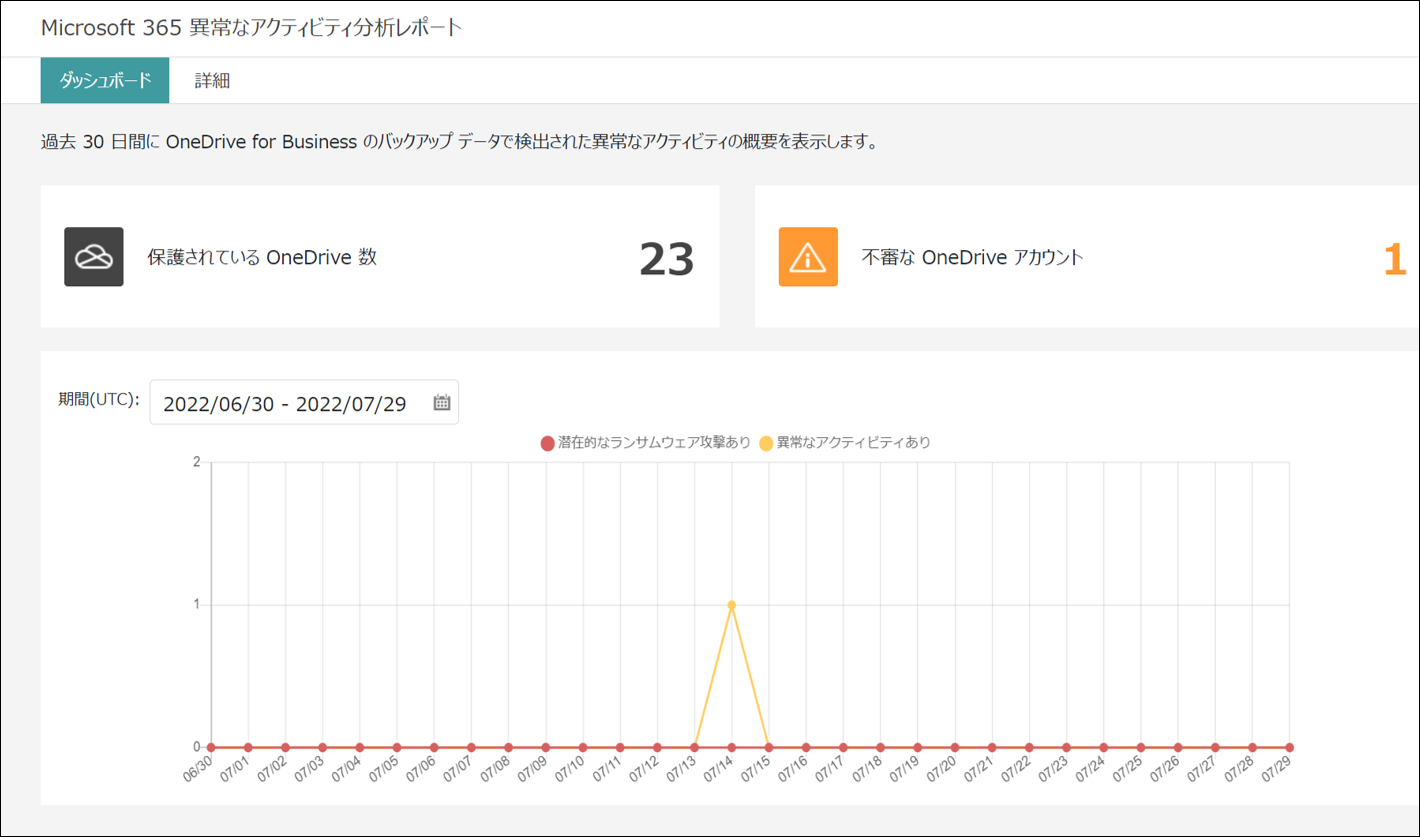Click the red data point at 07/25
The image size is (1420, 837).
[1141, 747]
